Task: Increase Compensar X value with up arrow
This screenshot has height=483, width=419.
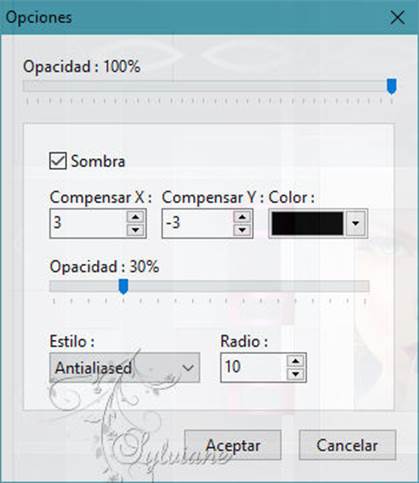Action: click(135, 217)
